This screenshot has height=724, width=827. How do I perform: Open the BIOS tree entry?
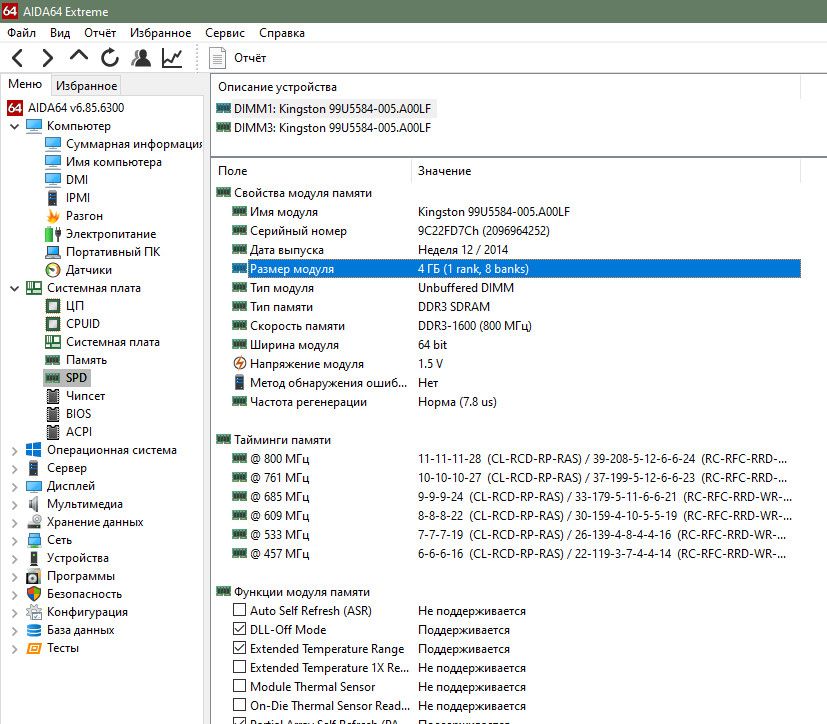point(78,414)
